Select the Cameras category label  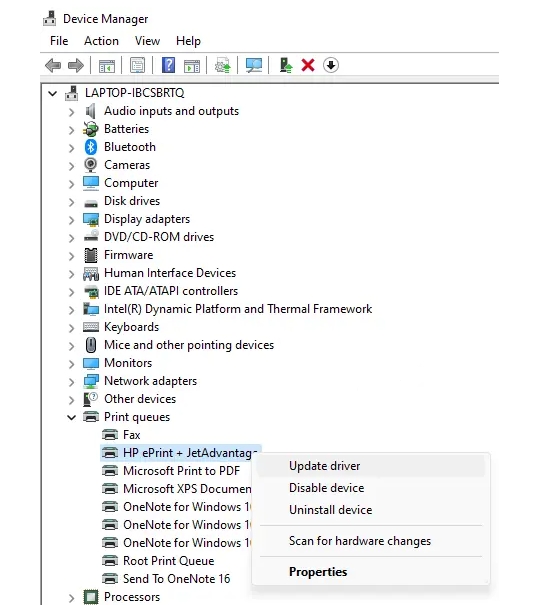(127, 165)
